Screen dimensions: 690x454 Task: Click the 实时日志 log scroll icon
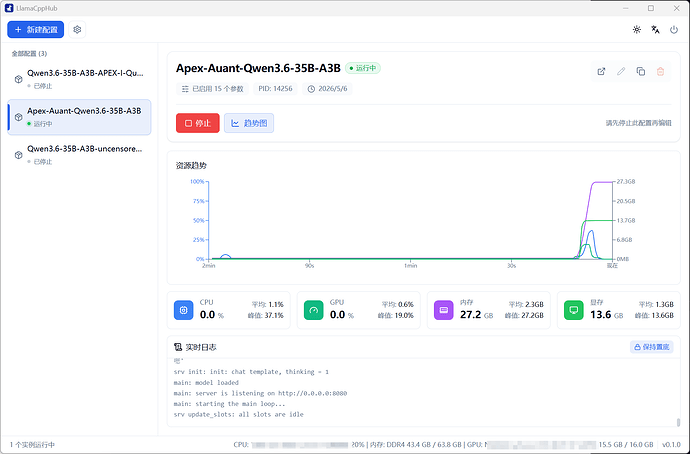tap(178, 347)
